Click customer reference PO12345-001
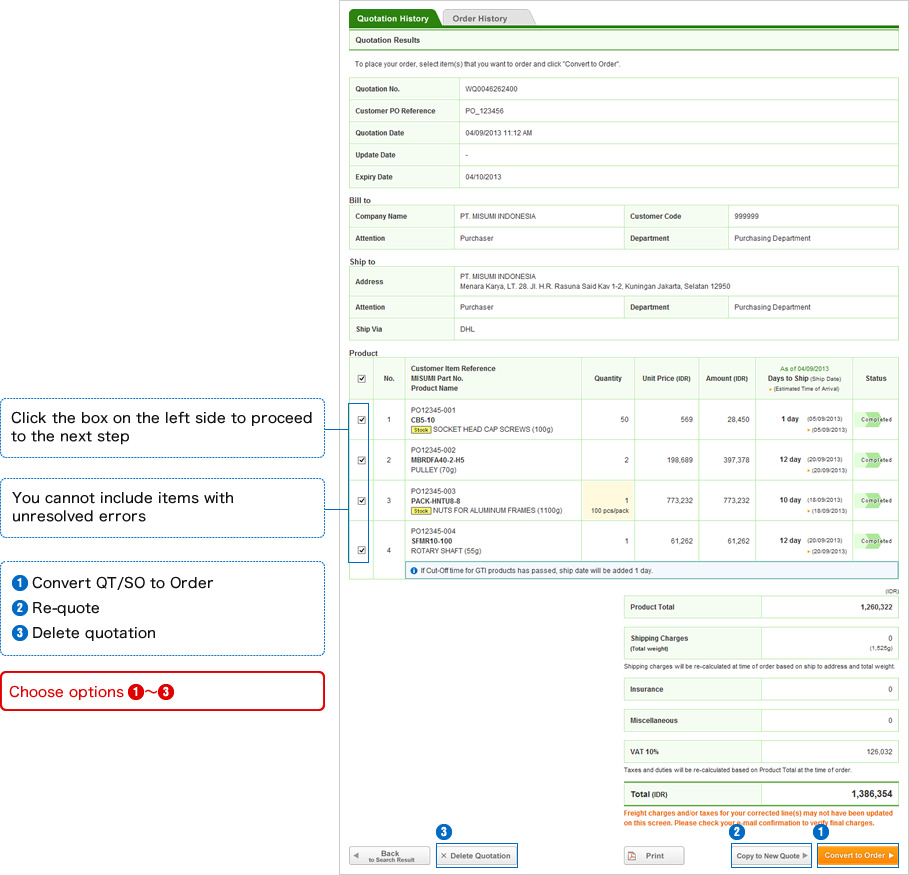Image resolution: width=909 pixels, height=875 pixels. (433, 411)
